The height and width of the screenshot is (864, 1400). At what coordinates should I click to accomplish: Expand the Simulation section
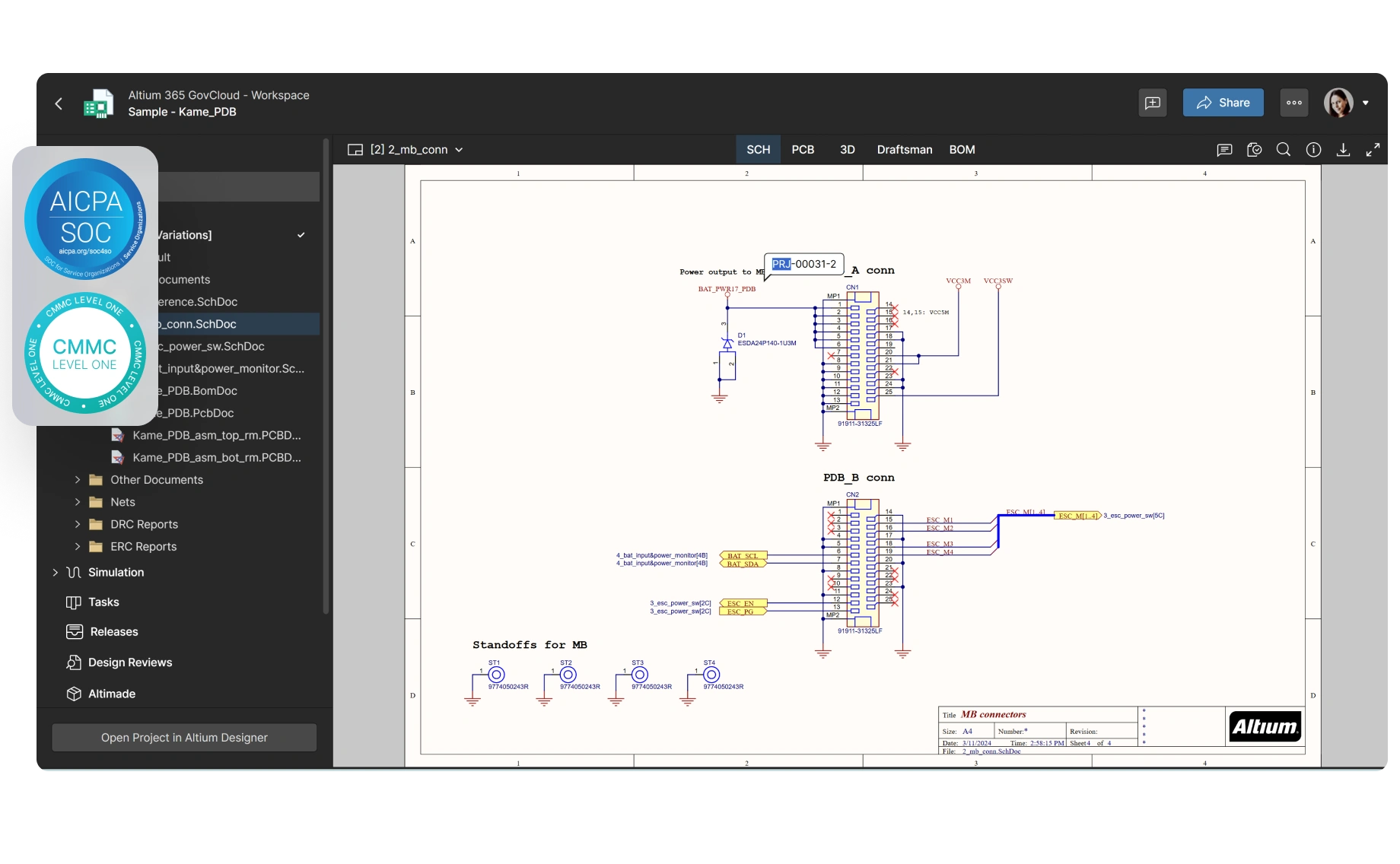coord(55,572)
